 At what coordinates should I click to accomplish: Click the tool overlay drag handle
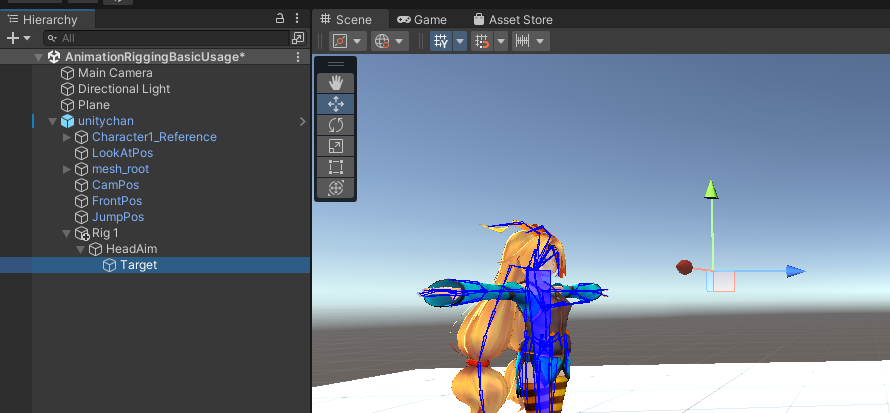coord(335,64)
